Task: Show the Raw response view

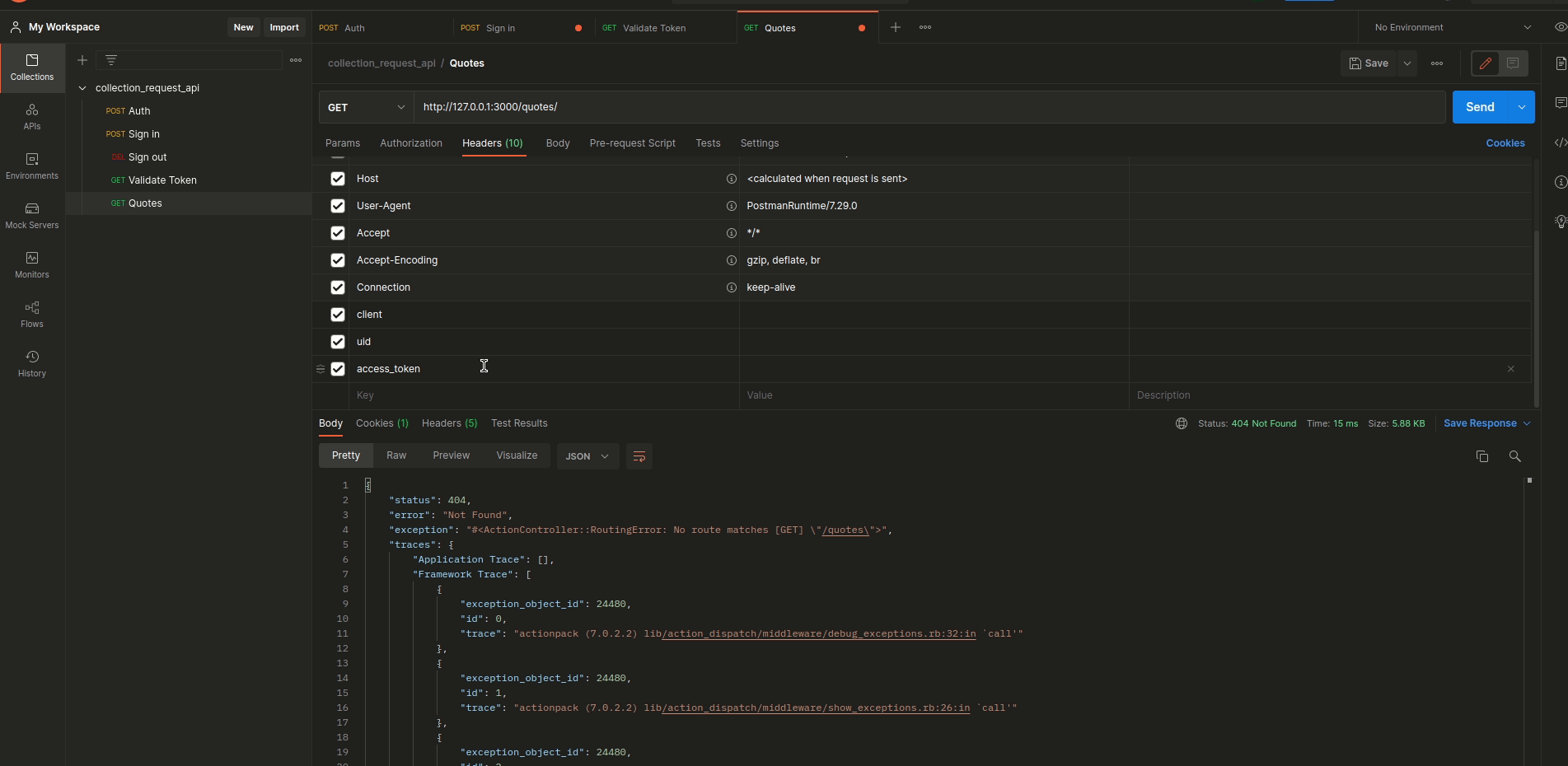Action: 396,455
